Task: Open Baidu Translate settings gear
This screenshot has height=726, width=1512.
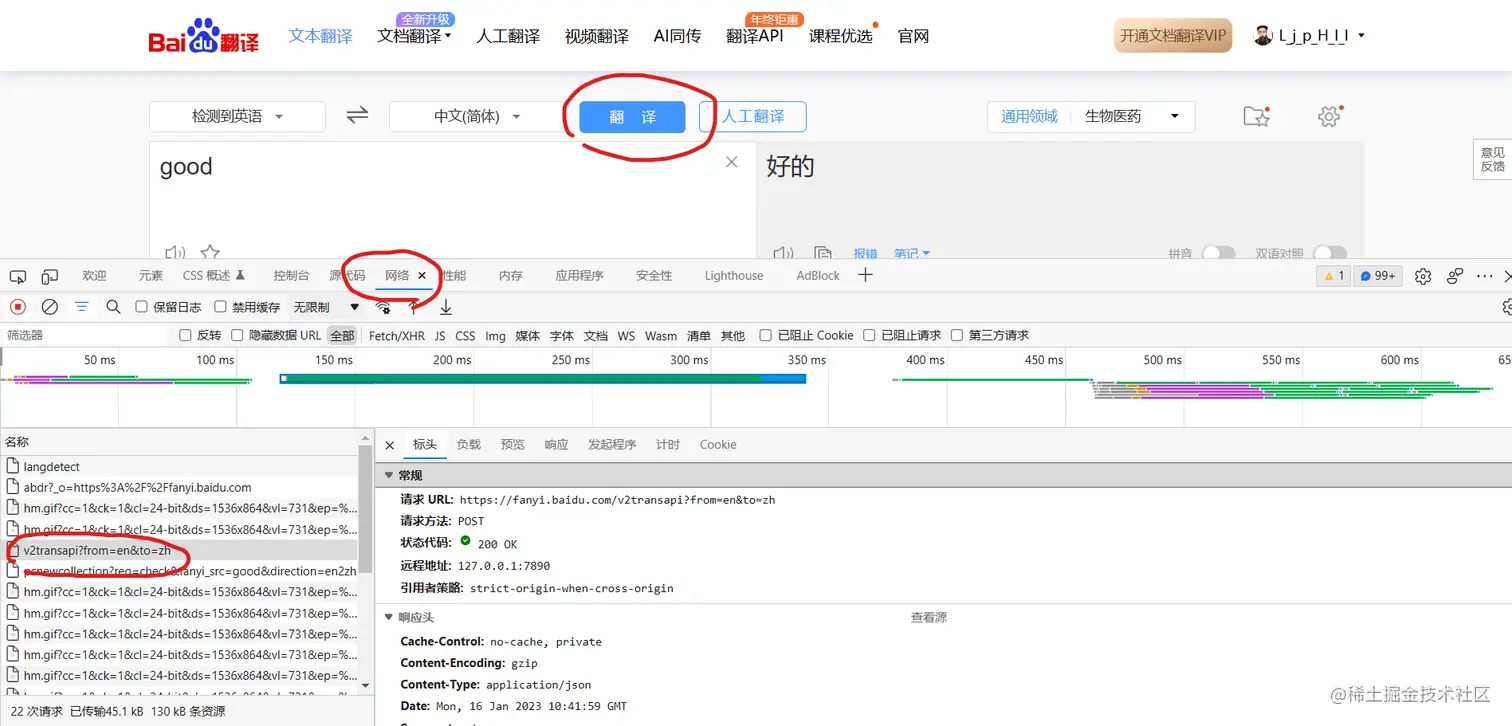Action: click(x=1328, y=116)
